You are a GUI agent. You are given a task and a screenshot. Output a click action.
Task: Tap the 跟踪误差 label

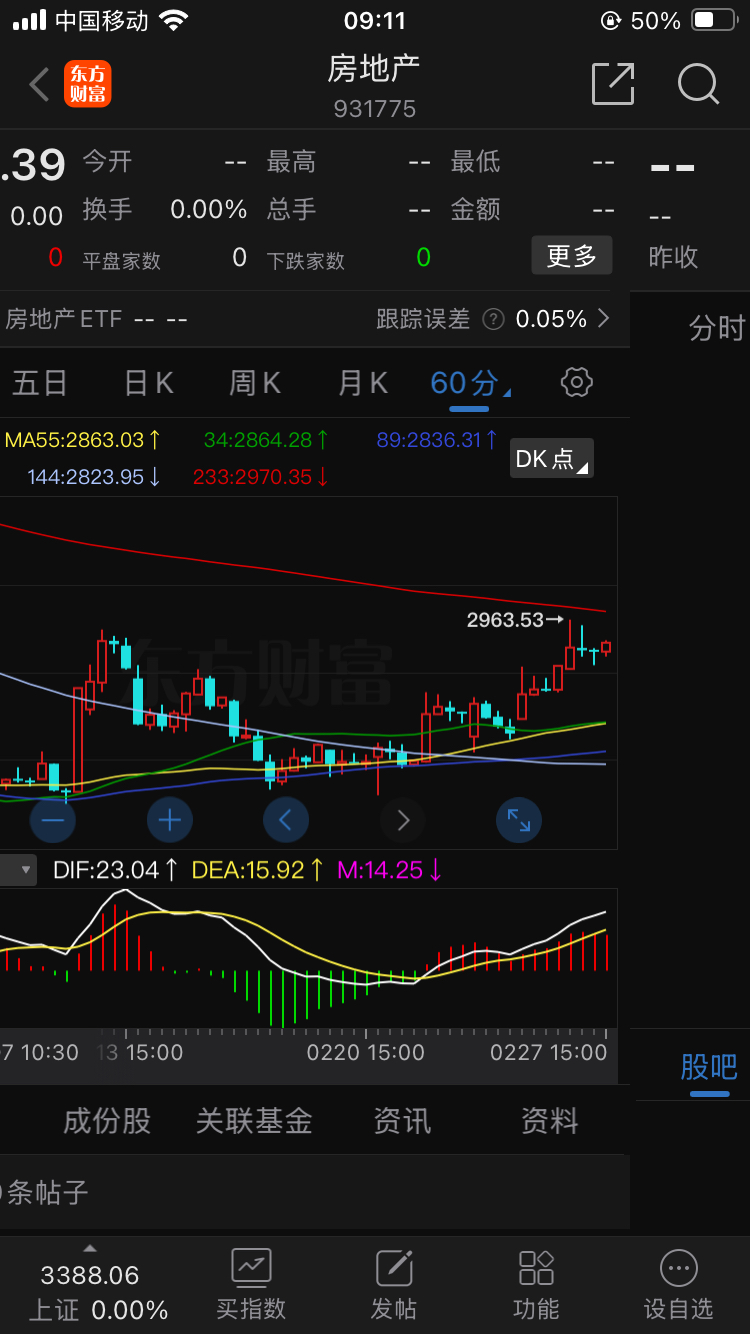click(423, 319)
